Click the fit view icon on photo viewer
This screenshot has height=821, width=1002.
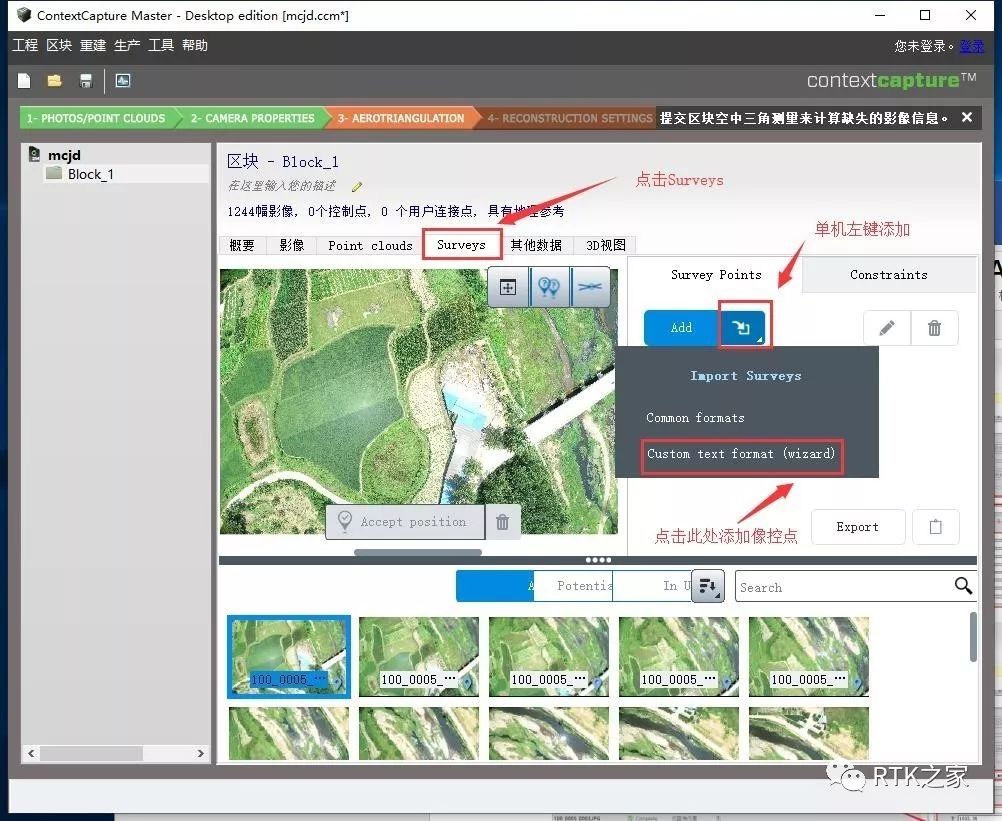508,288
